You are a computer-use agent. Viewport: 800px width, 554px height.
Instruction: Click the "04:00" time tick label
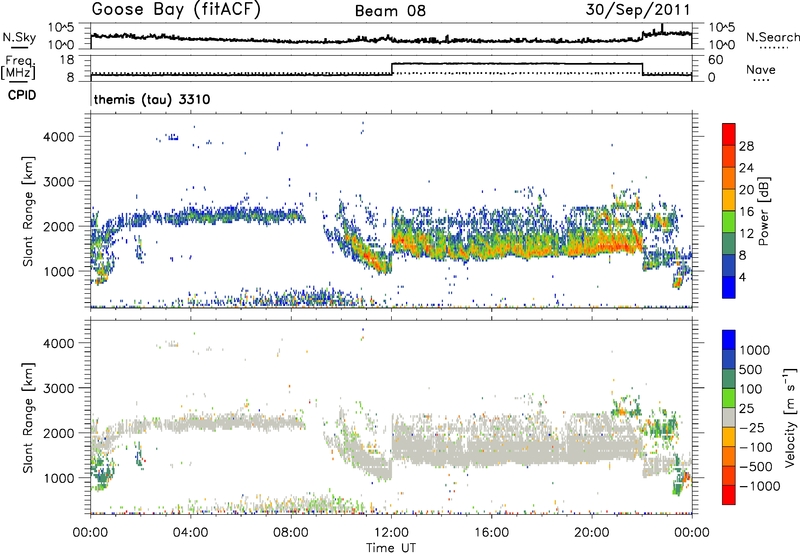[190, 533]
